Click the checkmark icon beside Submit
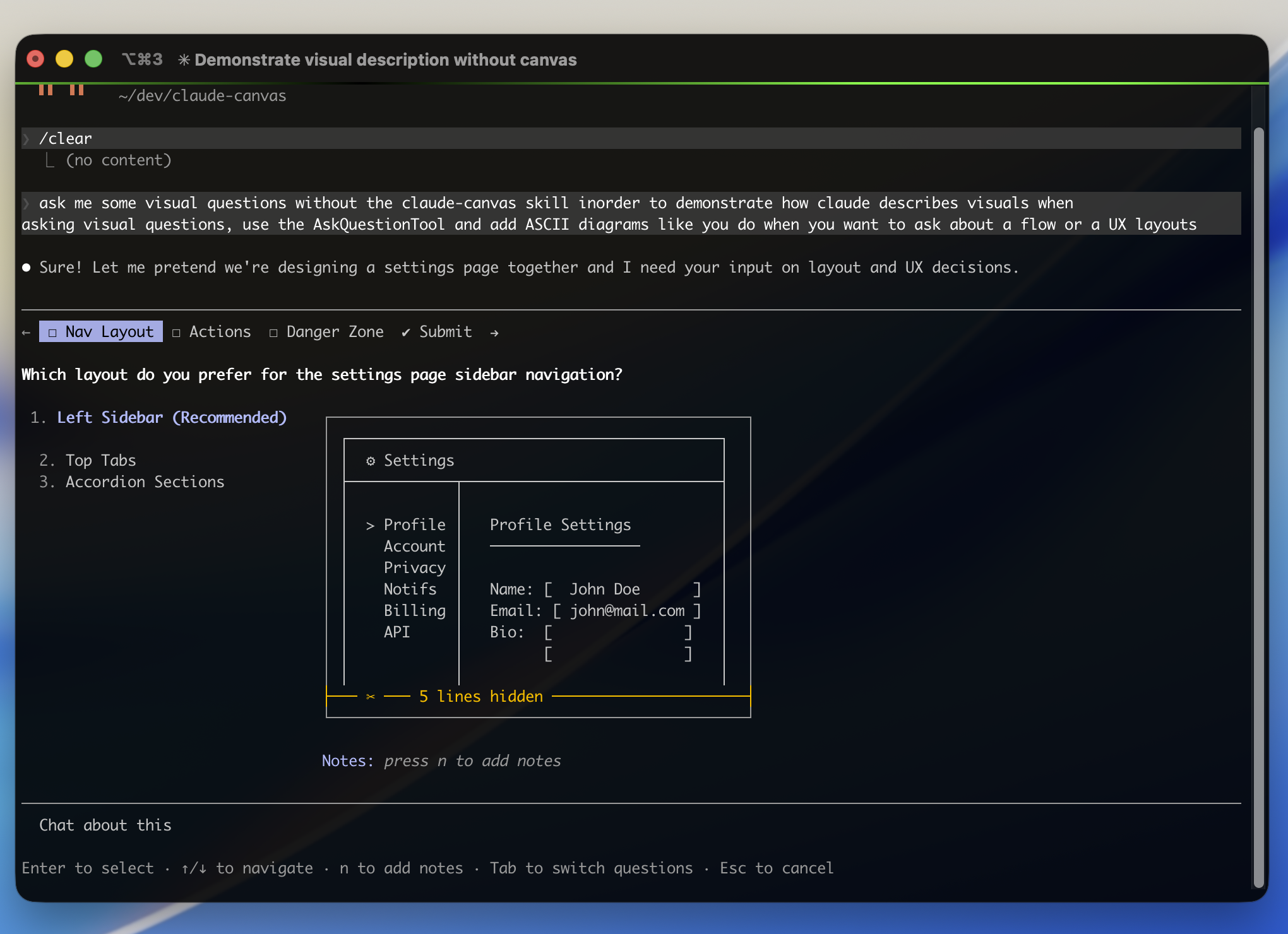Screen dimensions: 1288x934 (x=405, y=331)
